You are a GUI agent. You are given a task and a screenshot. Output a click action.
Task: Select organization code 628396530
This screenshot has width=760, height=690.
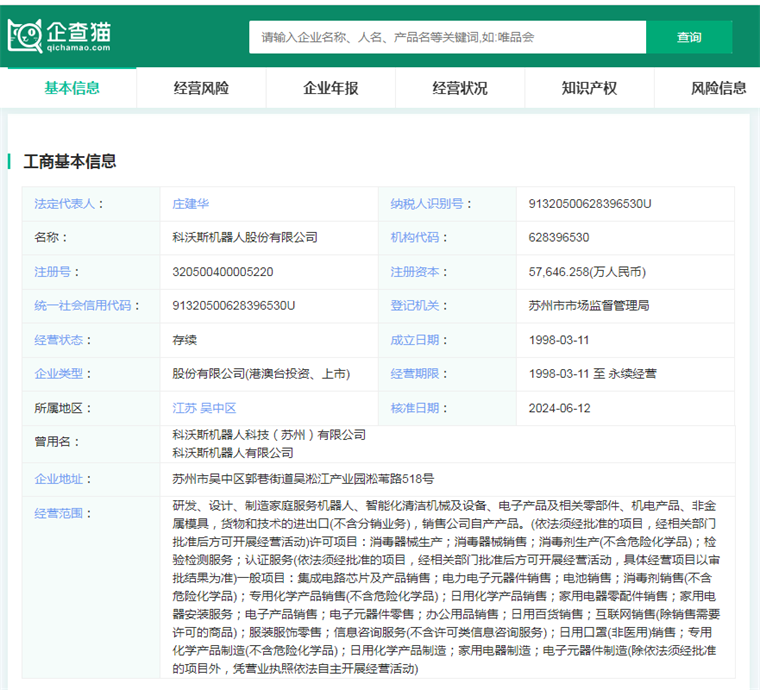(x=559, y=237)
